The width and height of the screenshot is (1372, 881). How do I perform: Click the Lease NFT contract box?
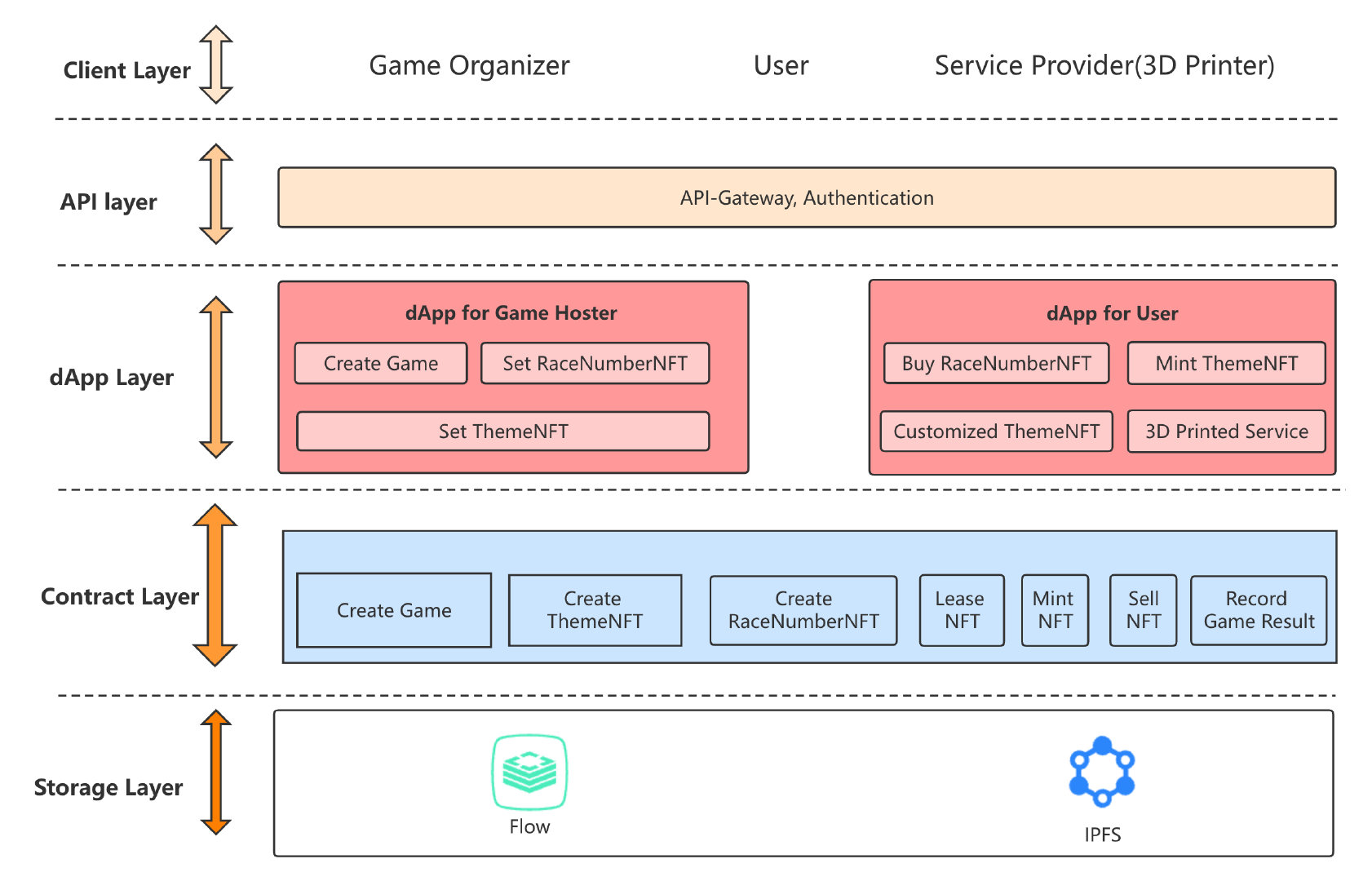(x=962, y=610)
